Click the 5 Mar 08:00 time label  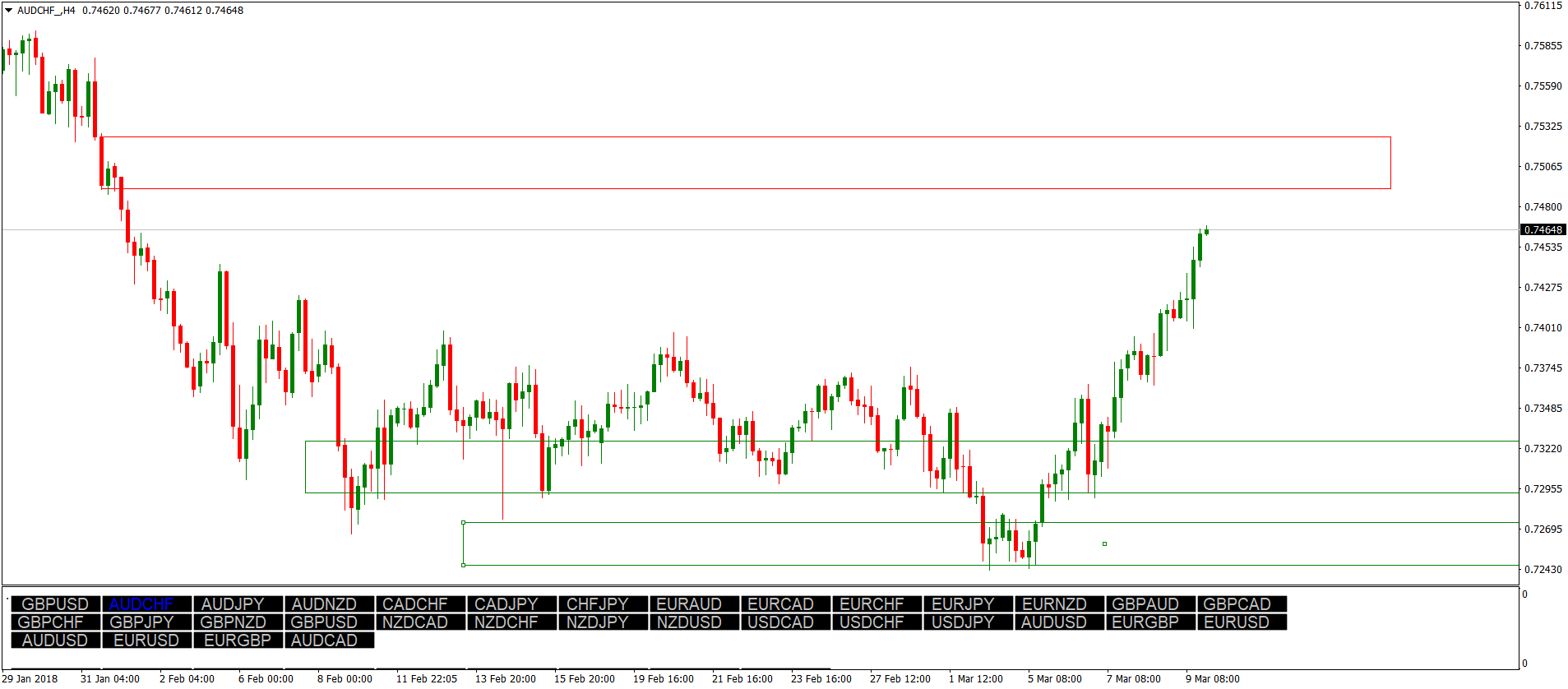(x=1054, y=678)
